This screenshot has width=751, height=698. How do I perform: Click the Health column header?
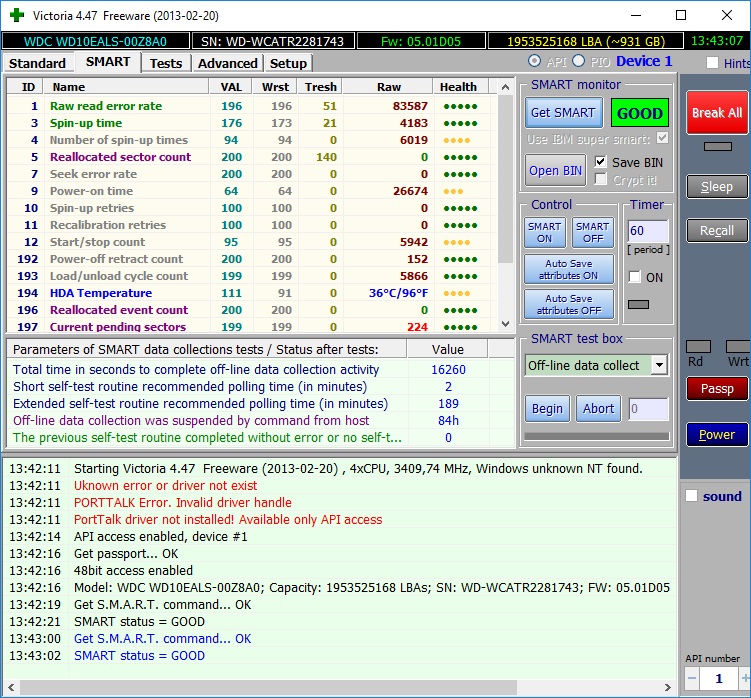[x=458, y=87]
